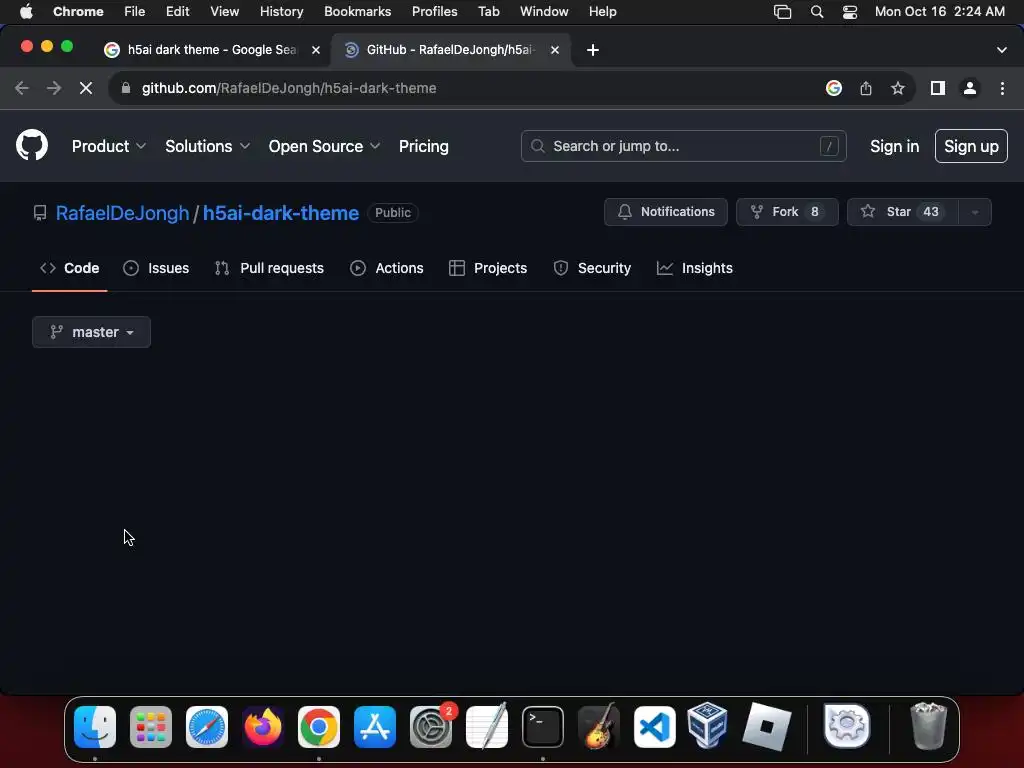The image size is (1024, 768).
Task: Switch to the Pull requests tab
Action: (x=269, y=268)
